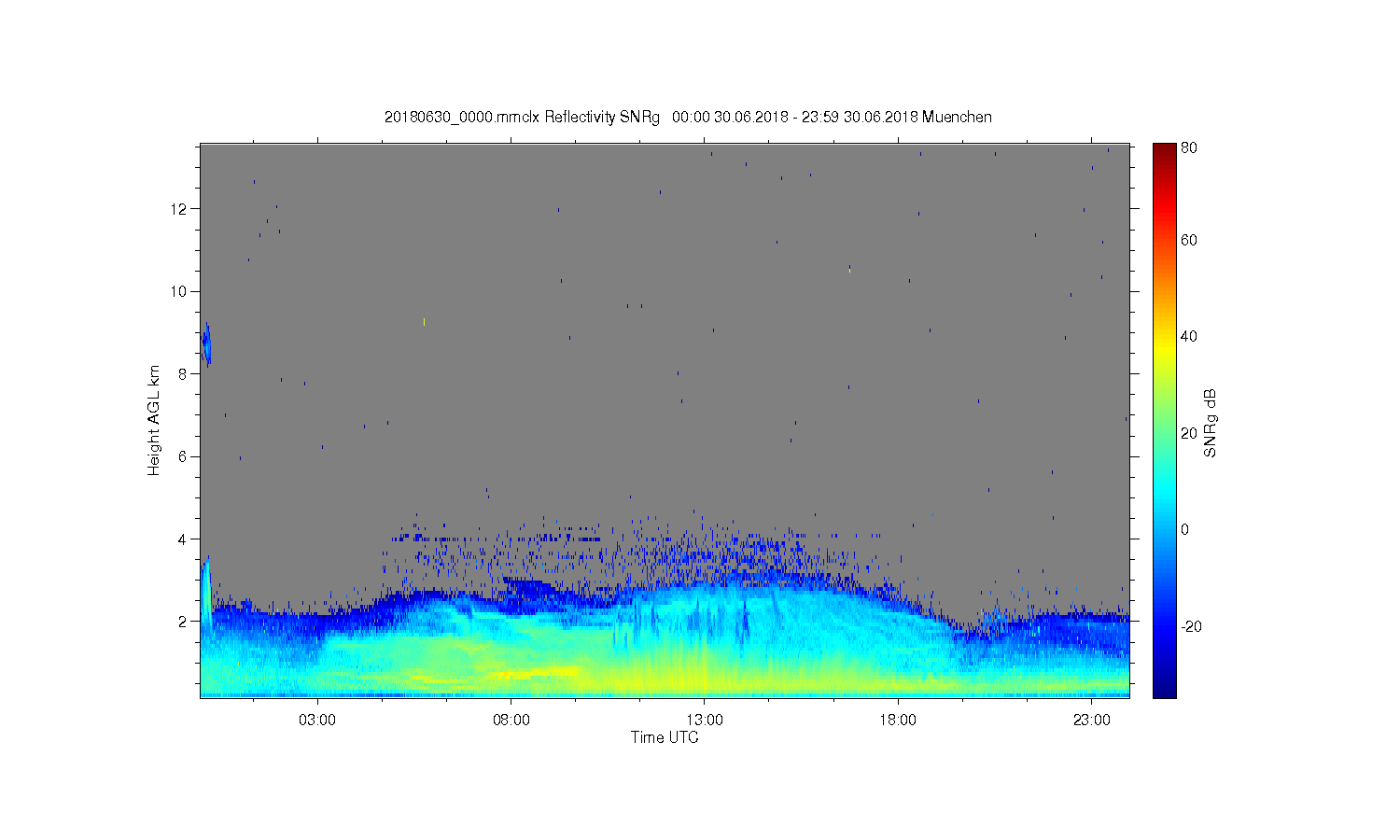Click the dark red top of the colorbar

click(1164, 149)
